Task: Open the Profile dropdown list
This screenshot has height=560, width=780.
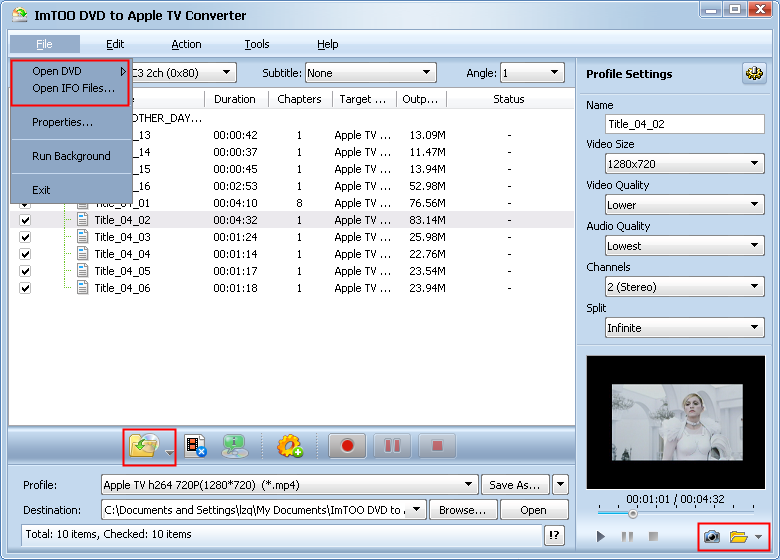Action: [x=289, y=484]
